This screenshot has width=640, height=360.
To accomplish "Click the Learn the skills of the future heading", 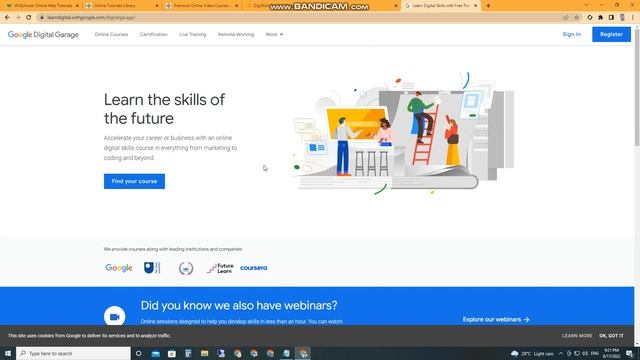I will tap(164, 109).
